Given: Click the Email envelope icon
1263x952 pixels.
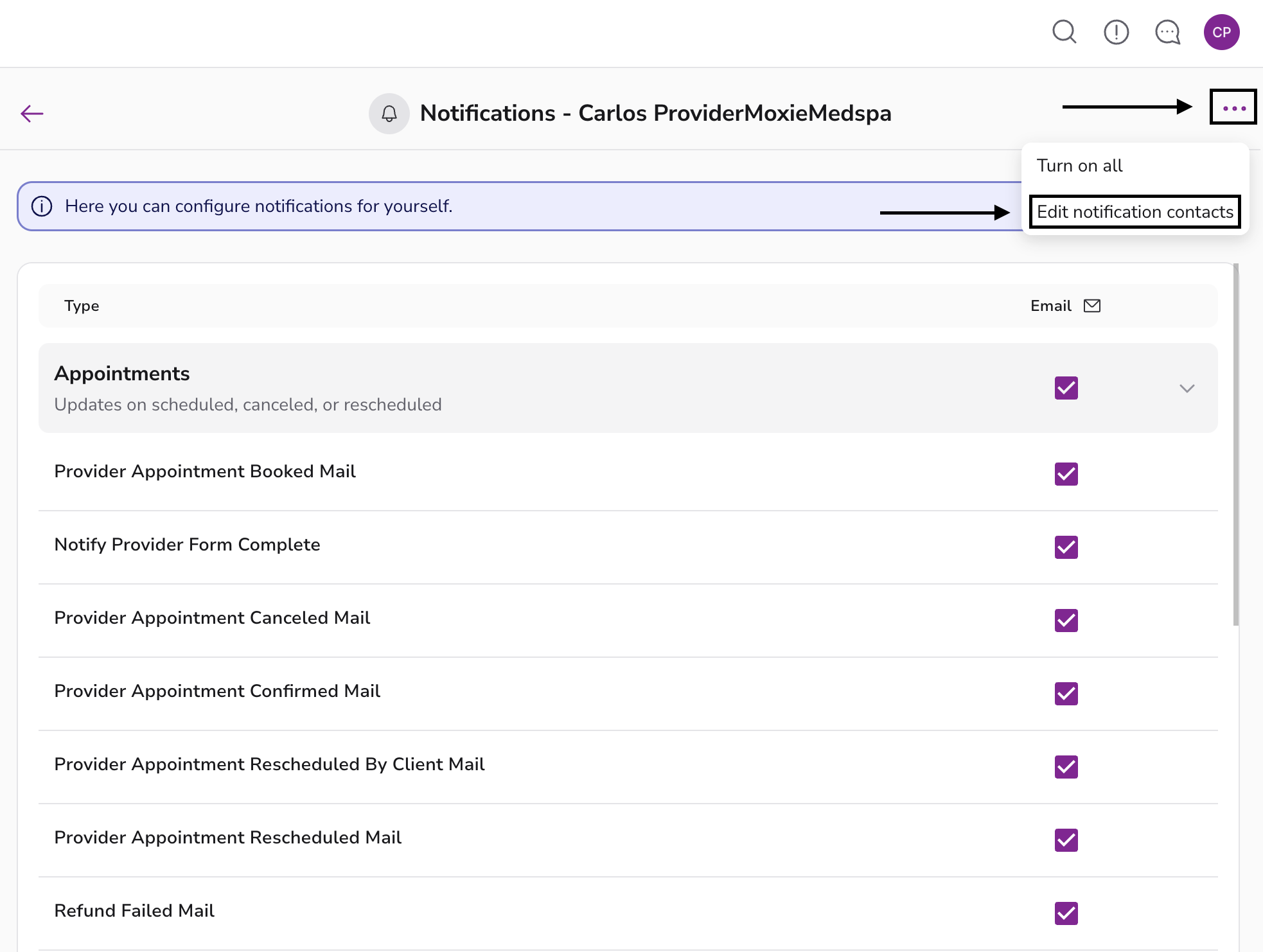Looking at the screenshot, I should pos(1092,306).
